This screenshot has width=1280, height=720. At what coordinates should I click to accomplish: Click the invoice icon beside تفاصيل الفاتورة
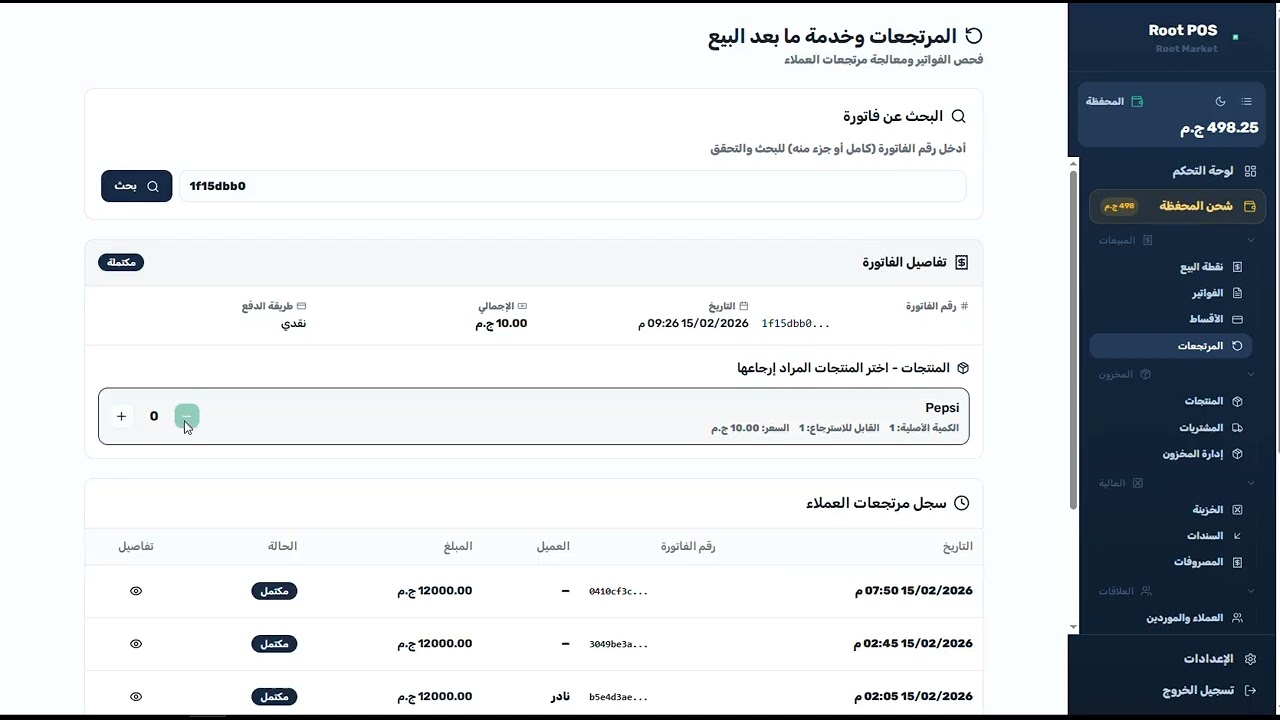click(x=961, y=262)
